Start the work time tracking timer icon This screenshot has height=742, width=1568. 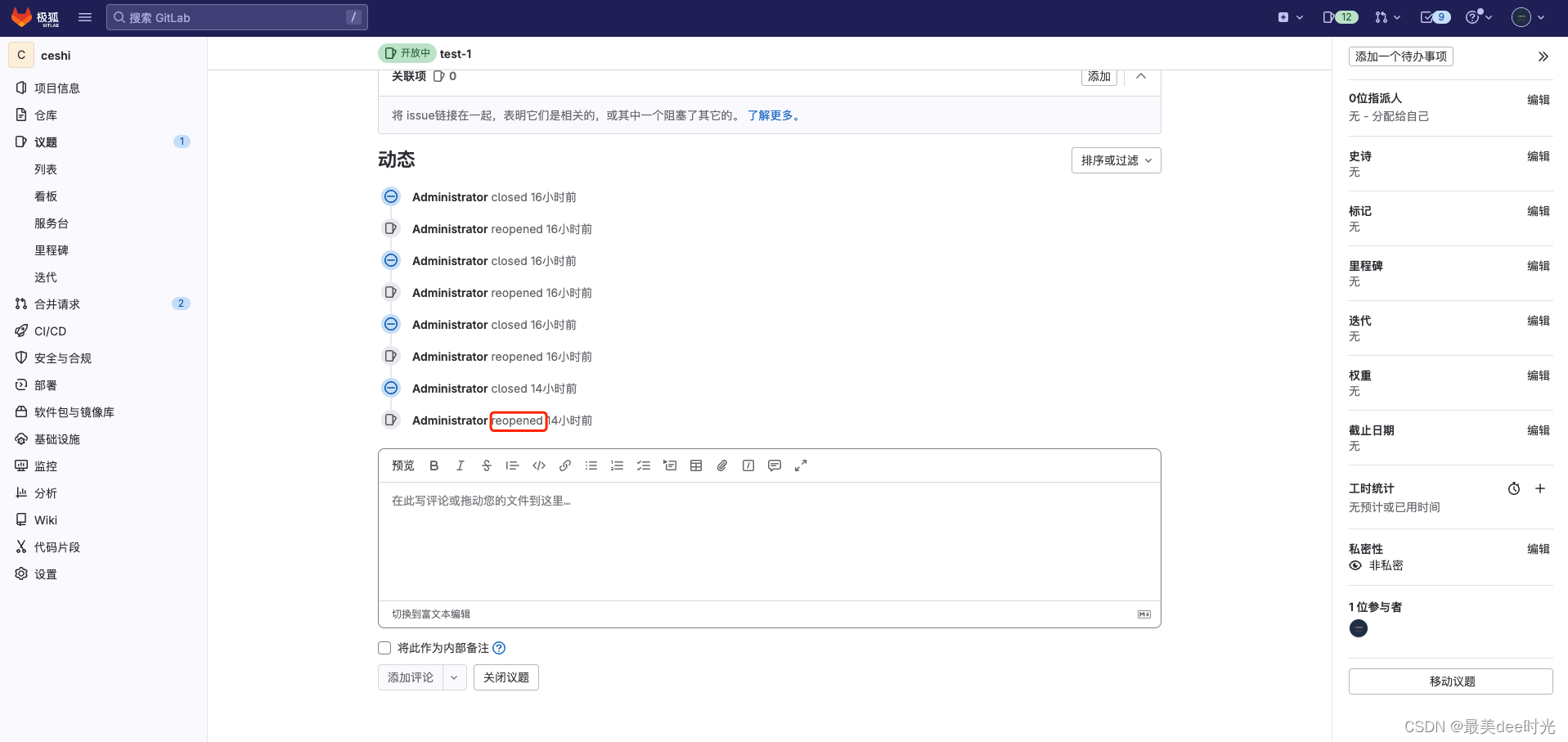pyautogui.click(x=1514, y=488)
